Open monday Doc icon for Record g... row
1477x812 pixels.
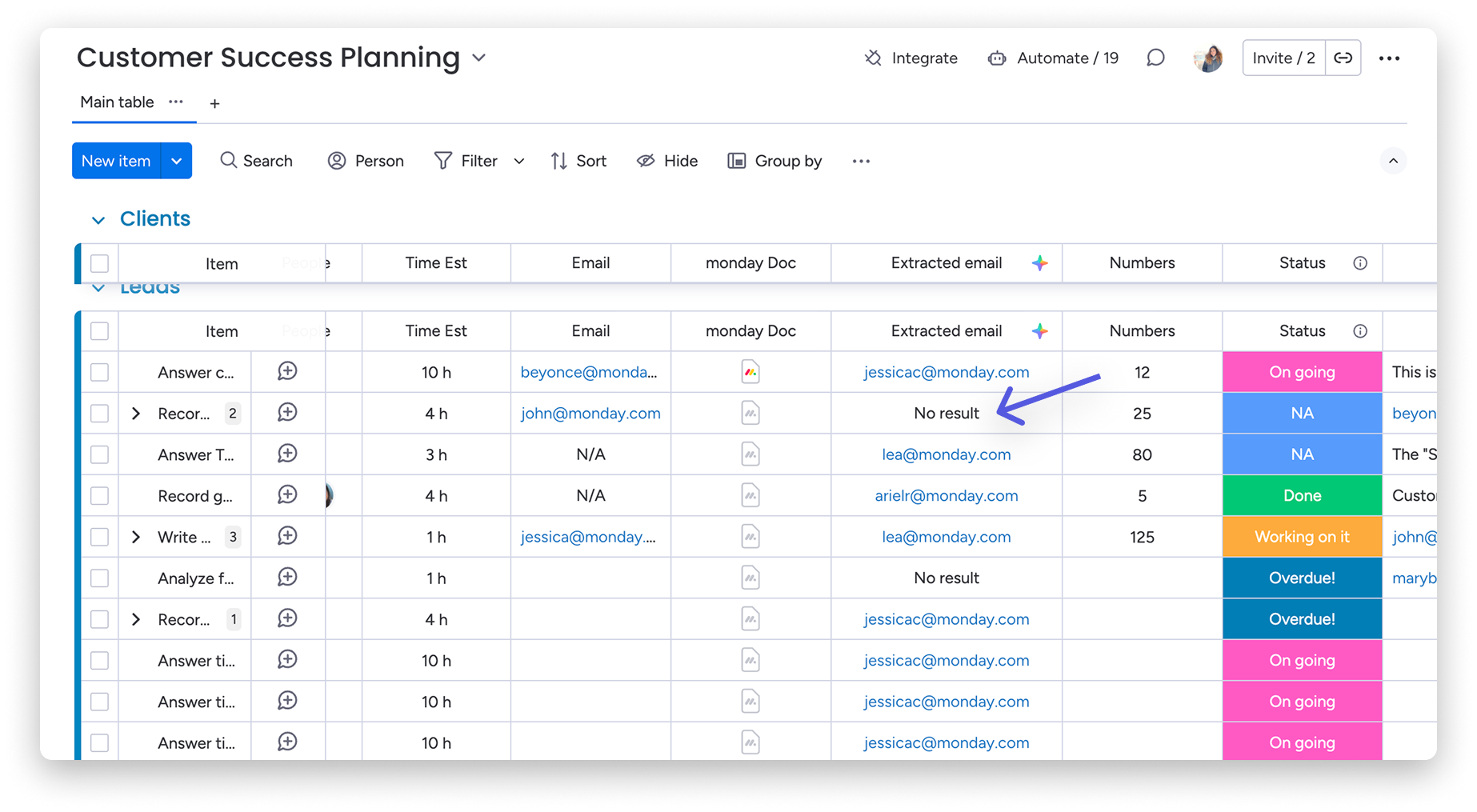coord(751,496)
